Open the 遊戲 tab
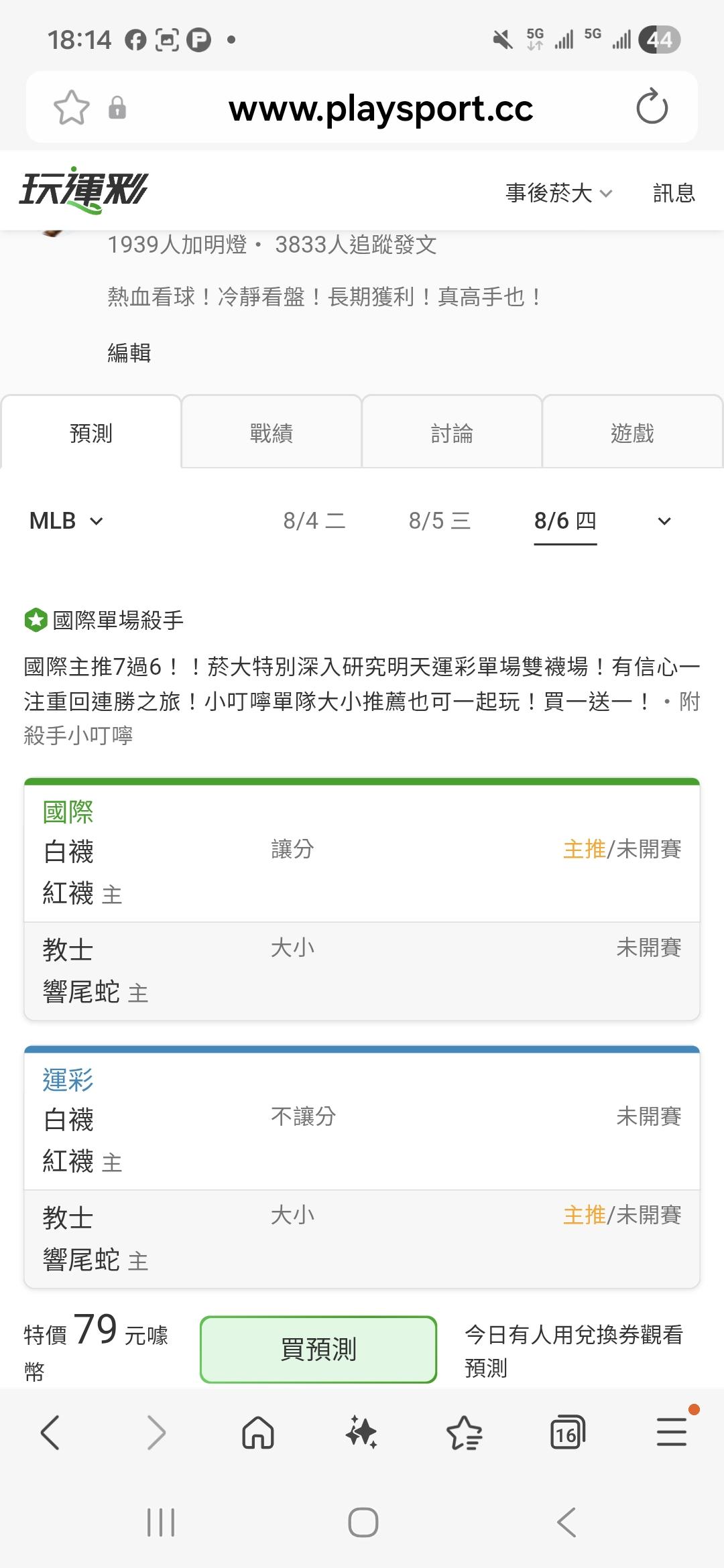 [633, 432]
